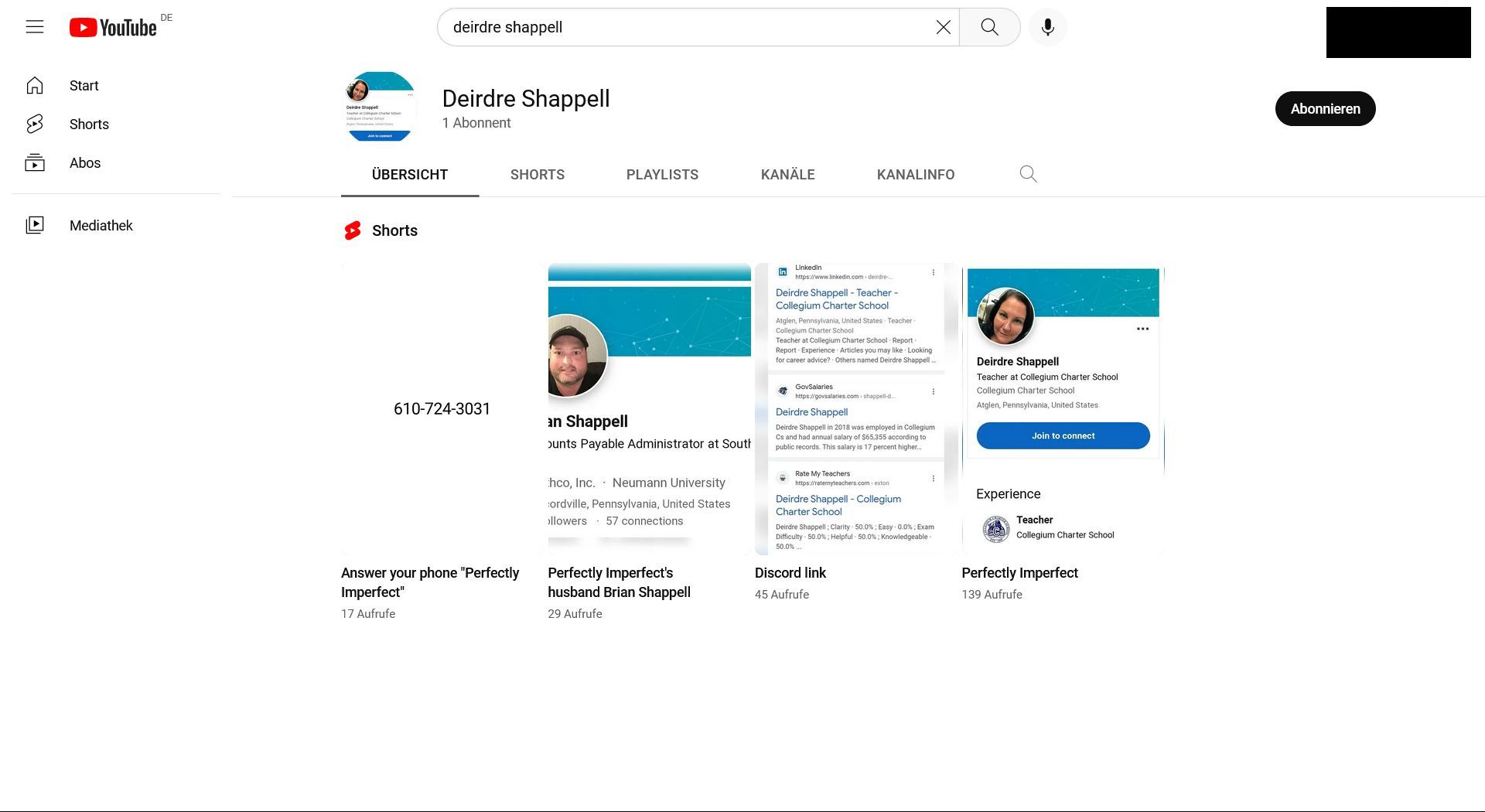The width and height of the screenshot is (1485, 812).
Task: Open the hamburger guide menu
Action: pos(35,27)
